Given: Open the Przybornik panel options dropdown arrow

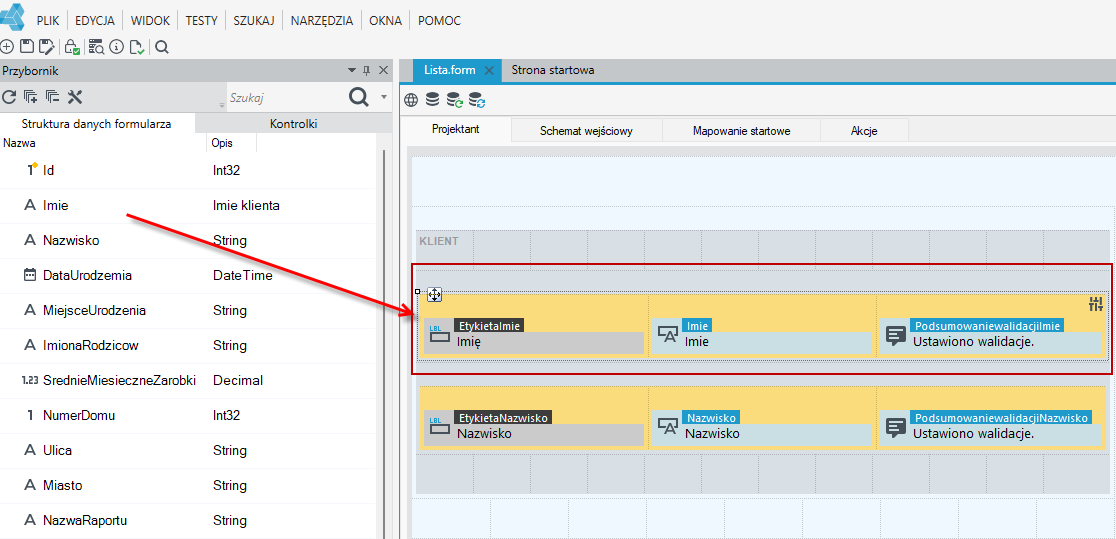Looking at the screenshot, I should (x=352, y=70).
